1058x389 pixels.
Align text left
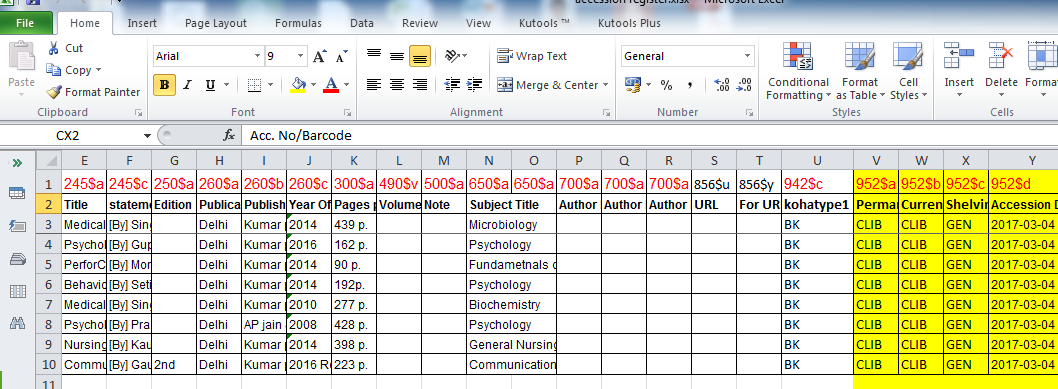(374, 85)
